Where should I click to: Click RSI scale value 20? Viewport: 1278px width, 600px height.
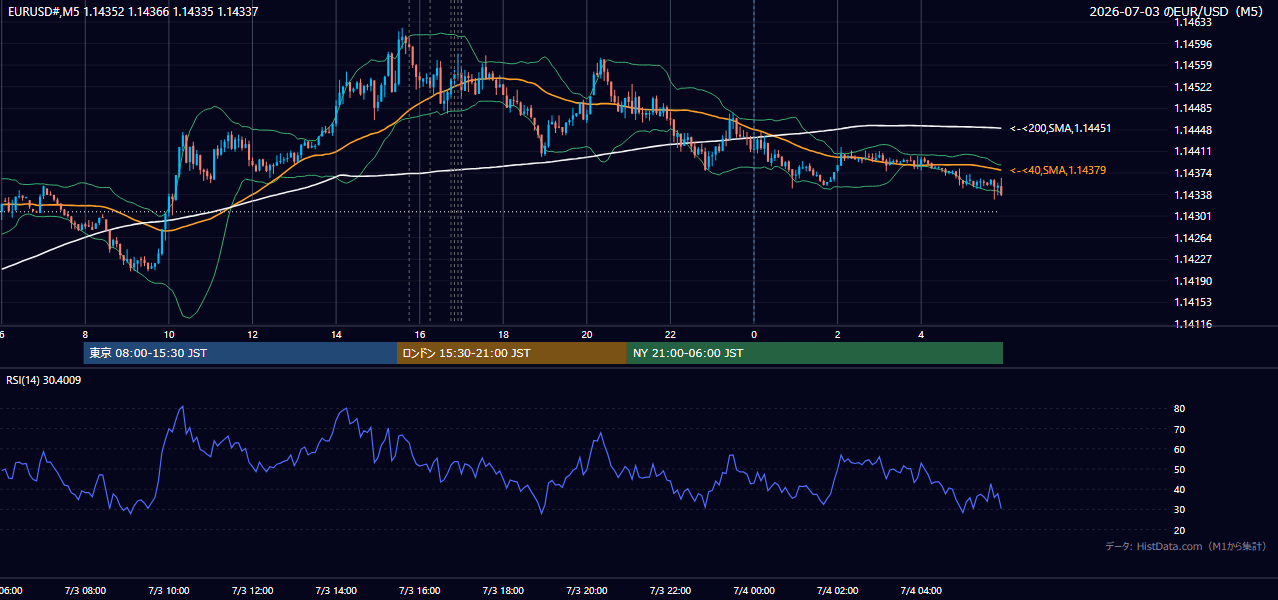click(x=1180, y=530)
